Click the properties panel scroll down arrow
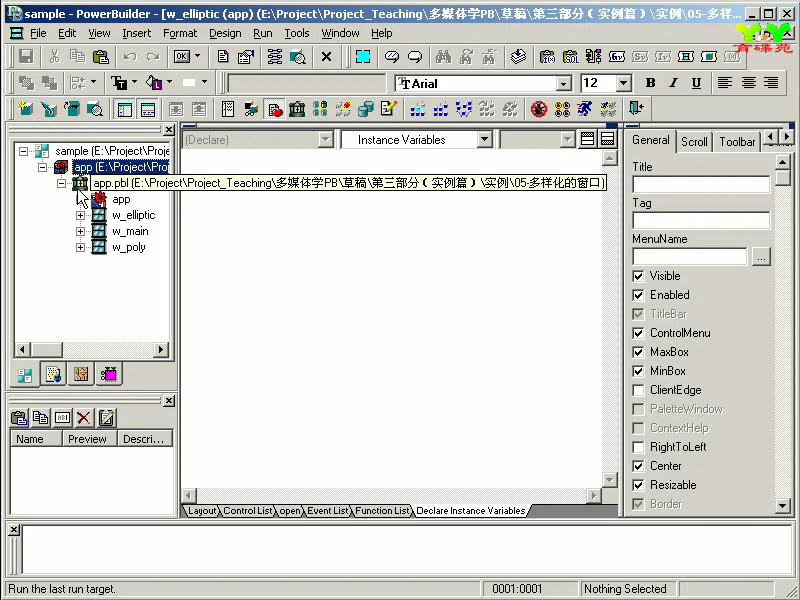The height and width of the screenshot is (600, 800). coord(783,506)
